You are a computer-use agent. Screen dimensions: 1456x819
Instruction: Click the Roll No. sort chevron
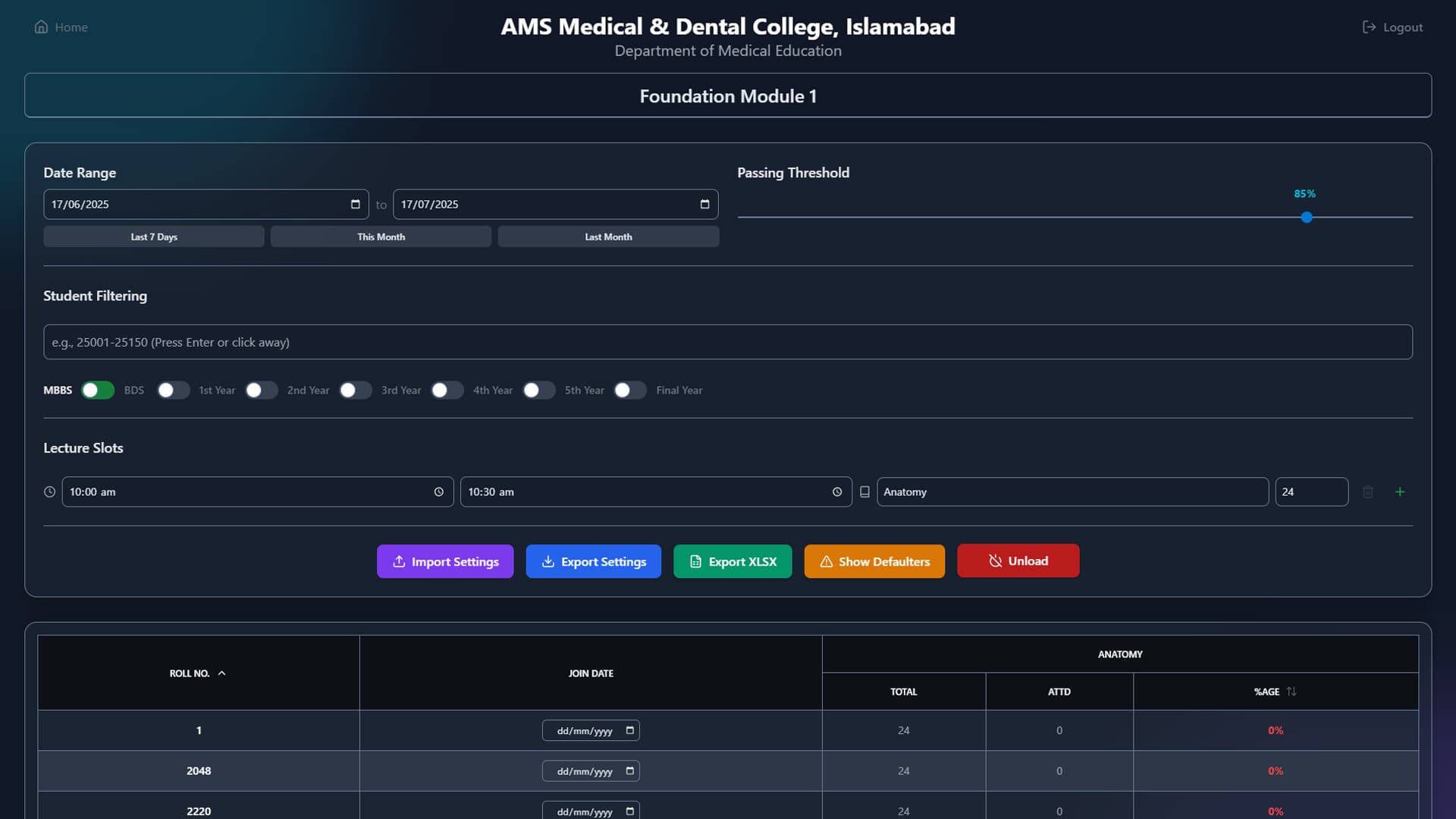point(221,673)
